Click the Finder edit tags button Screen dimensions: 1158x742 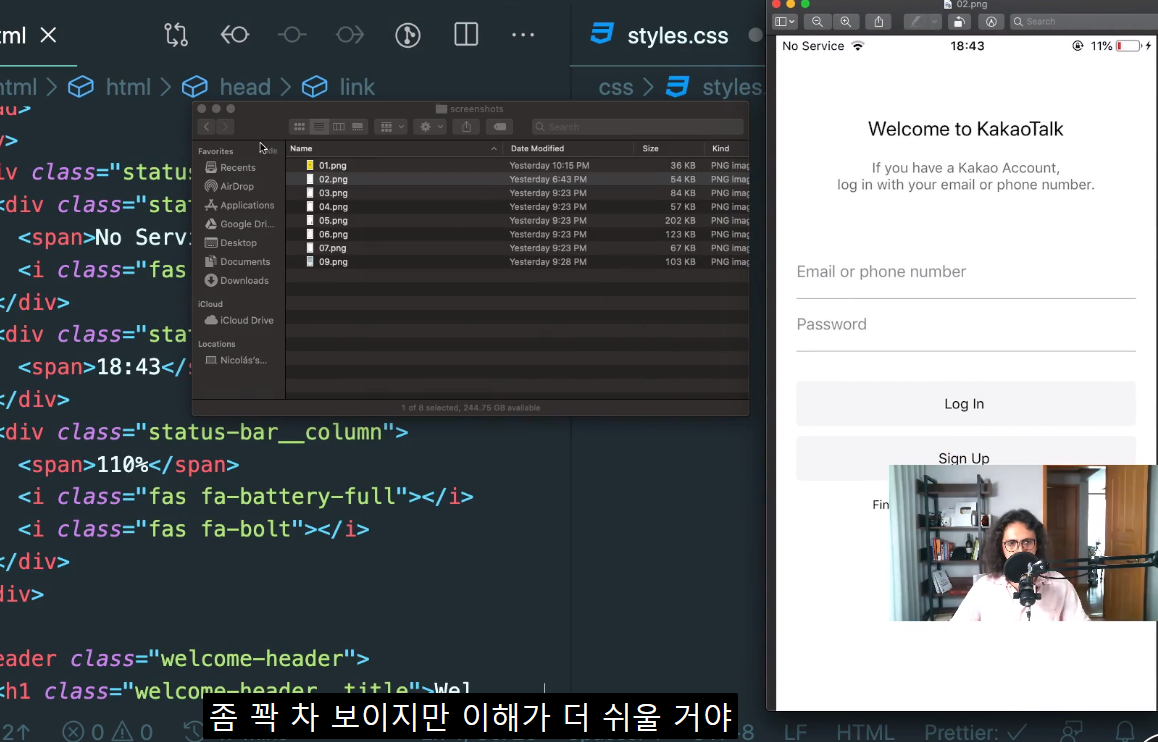(500, 127)
